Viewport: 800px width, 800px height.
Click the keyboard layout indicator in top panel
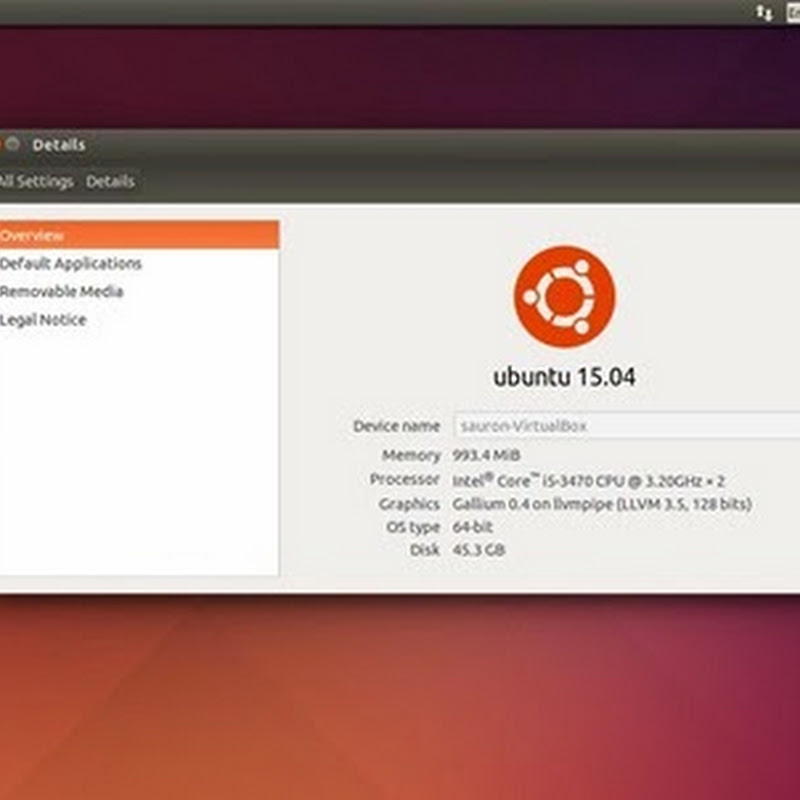point(793,13)
